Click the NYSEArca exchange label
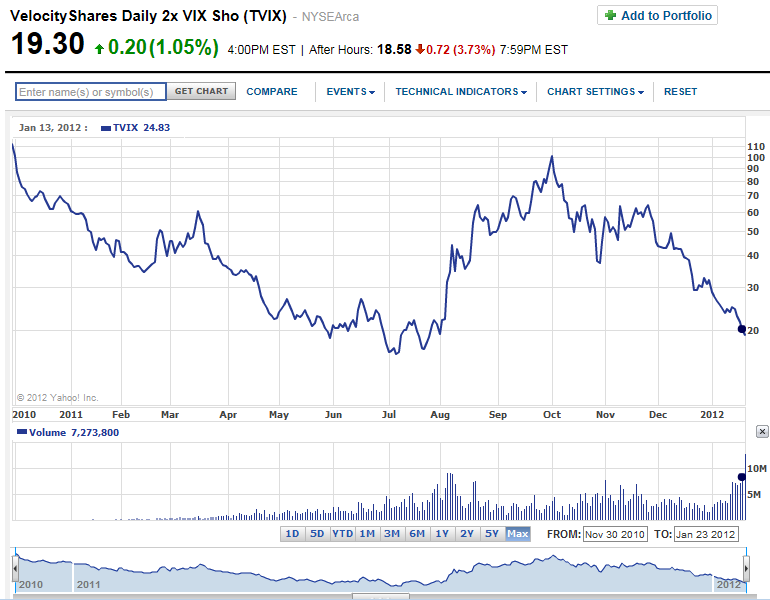The image size is (770, 600). coord(330,17)
